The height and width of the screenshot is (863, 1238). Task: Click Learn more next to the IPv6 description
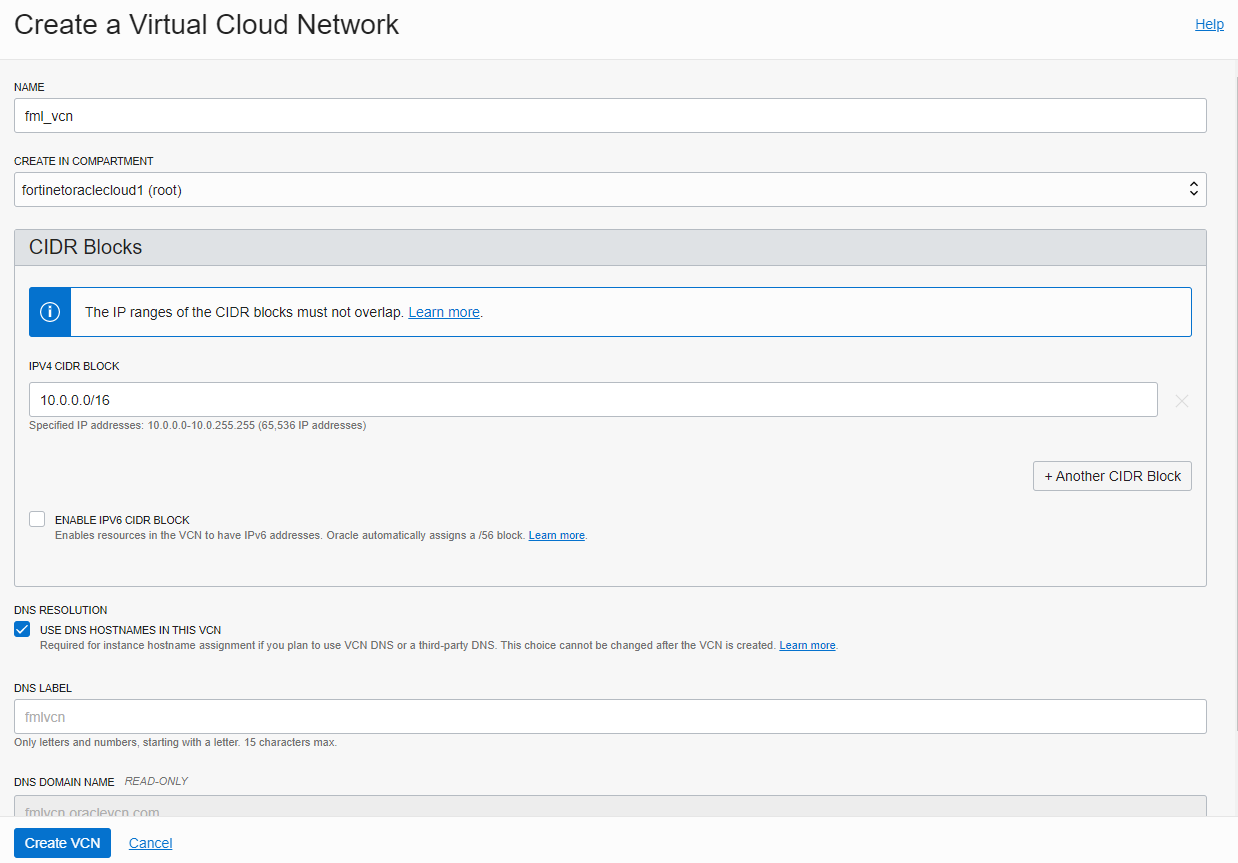[556, 535]
